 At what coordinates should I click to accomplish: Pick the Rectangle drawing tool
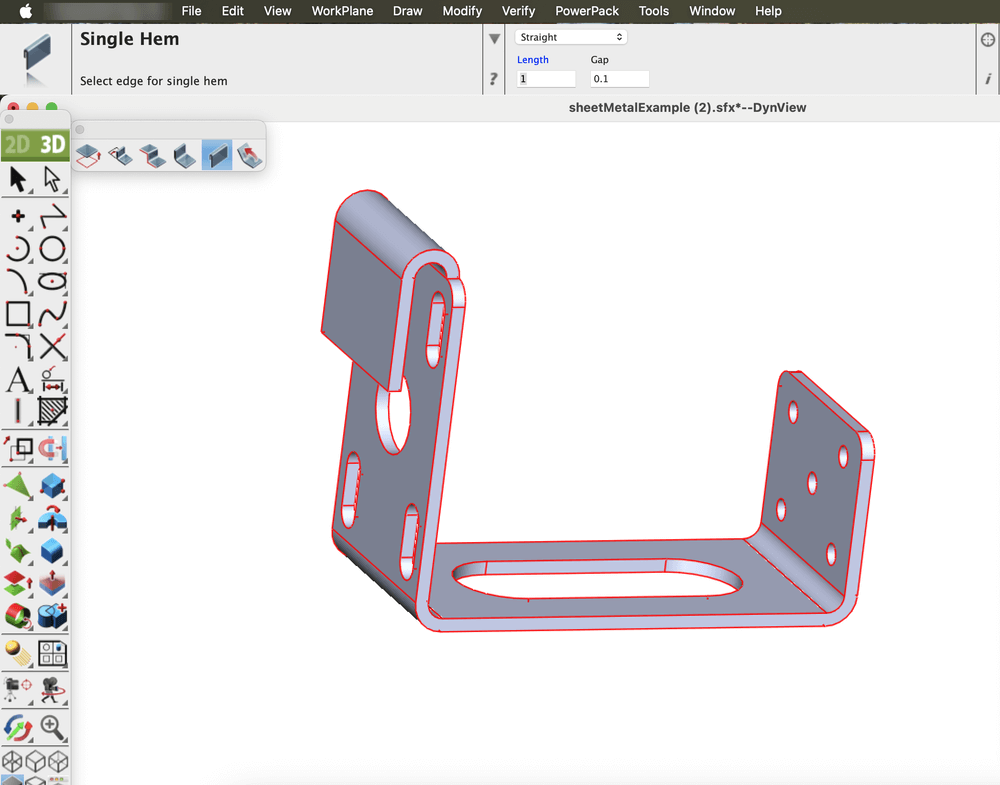coord(18,314)
